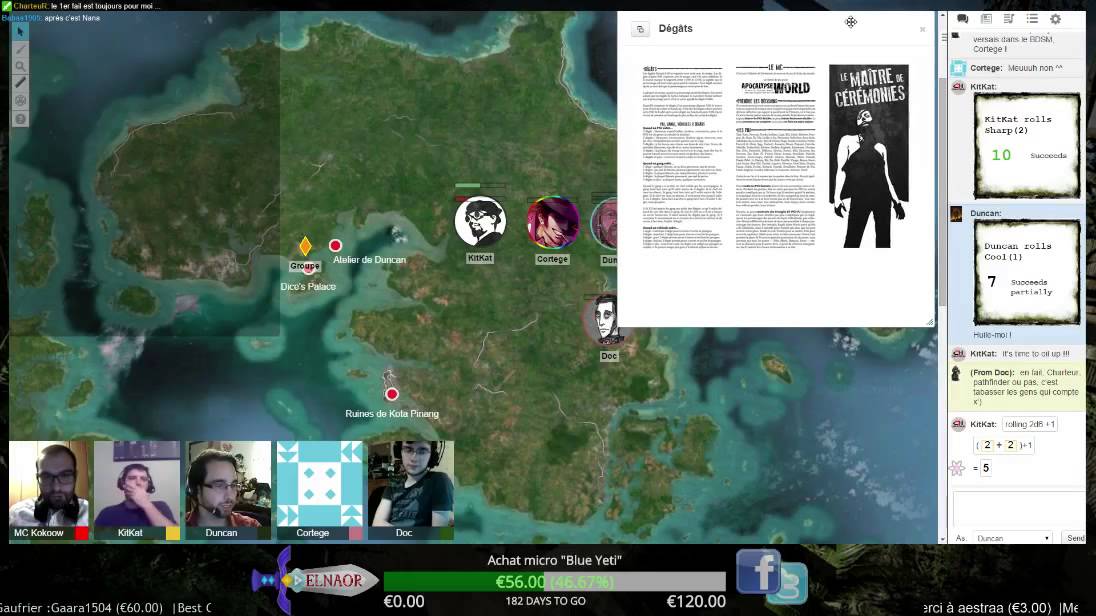Viewport: 1096px width, 616px height.
Task: Grab the move handle of Dégâts dialog
Action: tap(851, 22)
